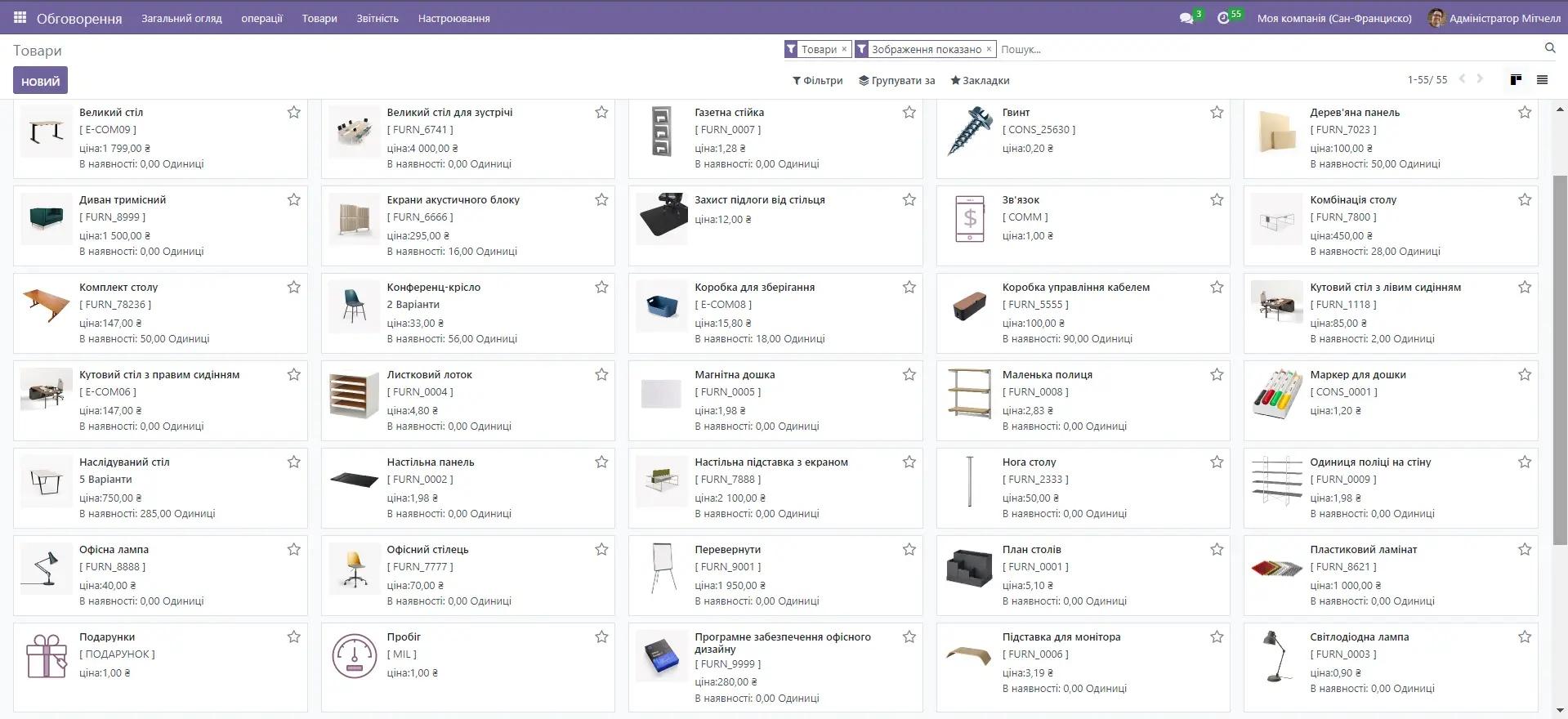Star the Офісна лампа product
The width and height of the screenshot is (1568, 719).
point(294,550)
